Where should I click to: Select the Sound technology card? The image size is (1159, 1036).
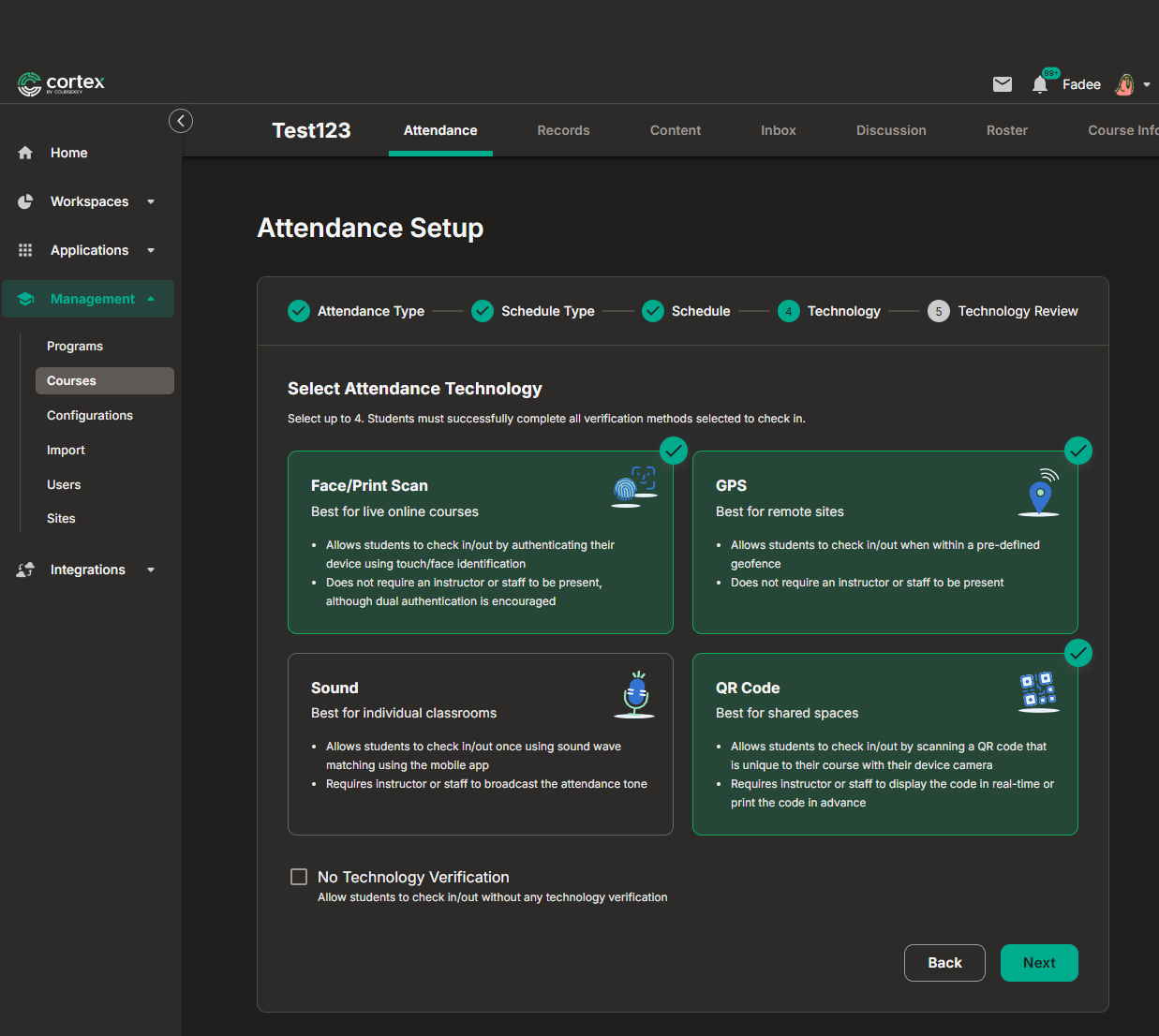click(481, 744)
